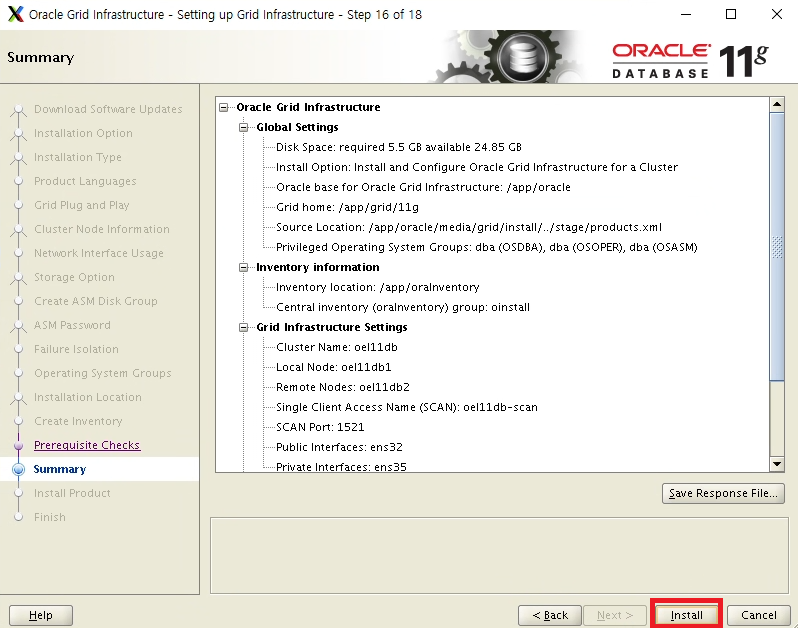The width and height of the screenshot is (798, 628).
Task: Open Help for the installer
Action: click(41, 615)
